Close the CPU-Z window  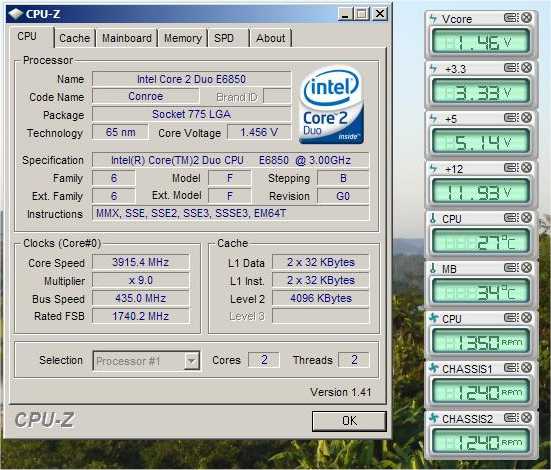point(380,14)
